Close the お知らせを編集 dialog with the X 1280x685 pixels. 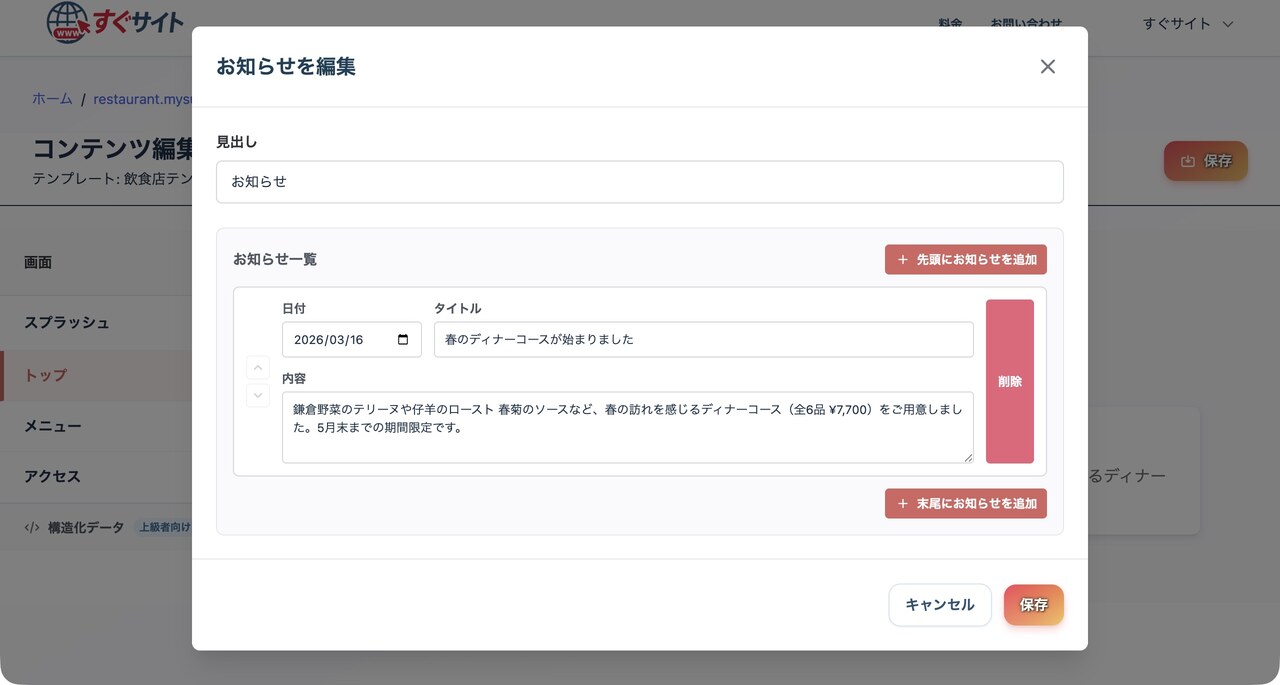click(x=1047, y=66)
